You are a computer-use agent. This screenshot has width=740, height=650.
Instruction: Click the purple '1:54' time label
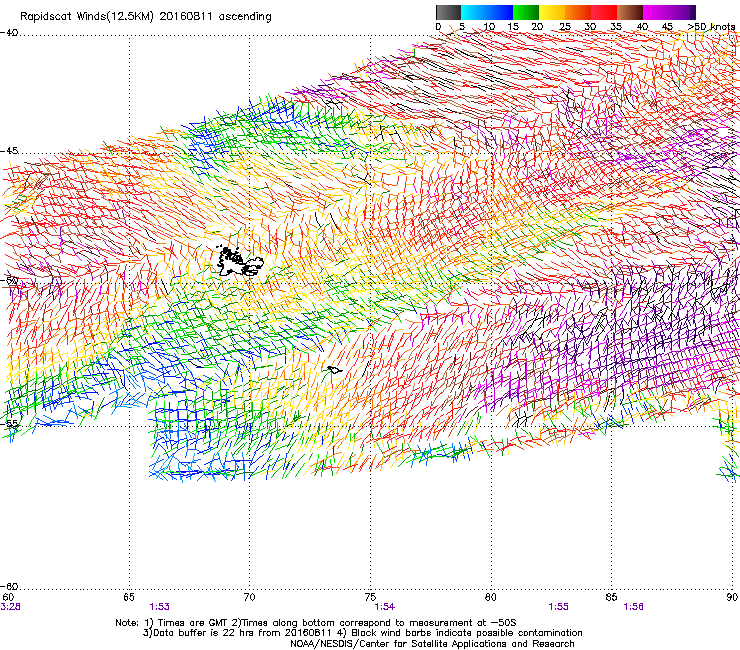click(x=385, y=607)
